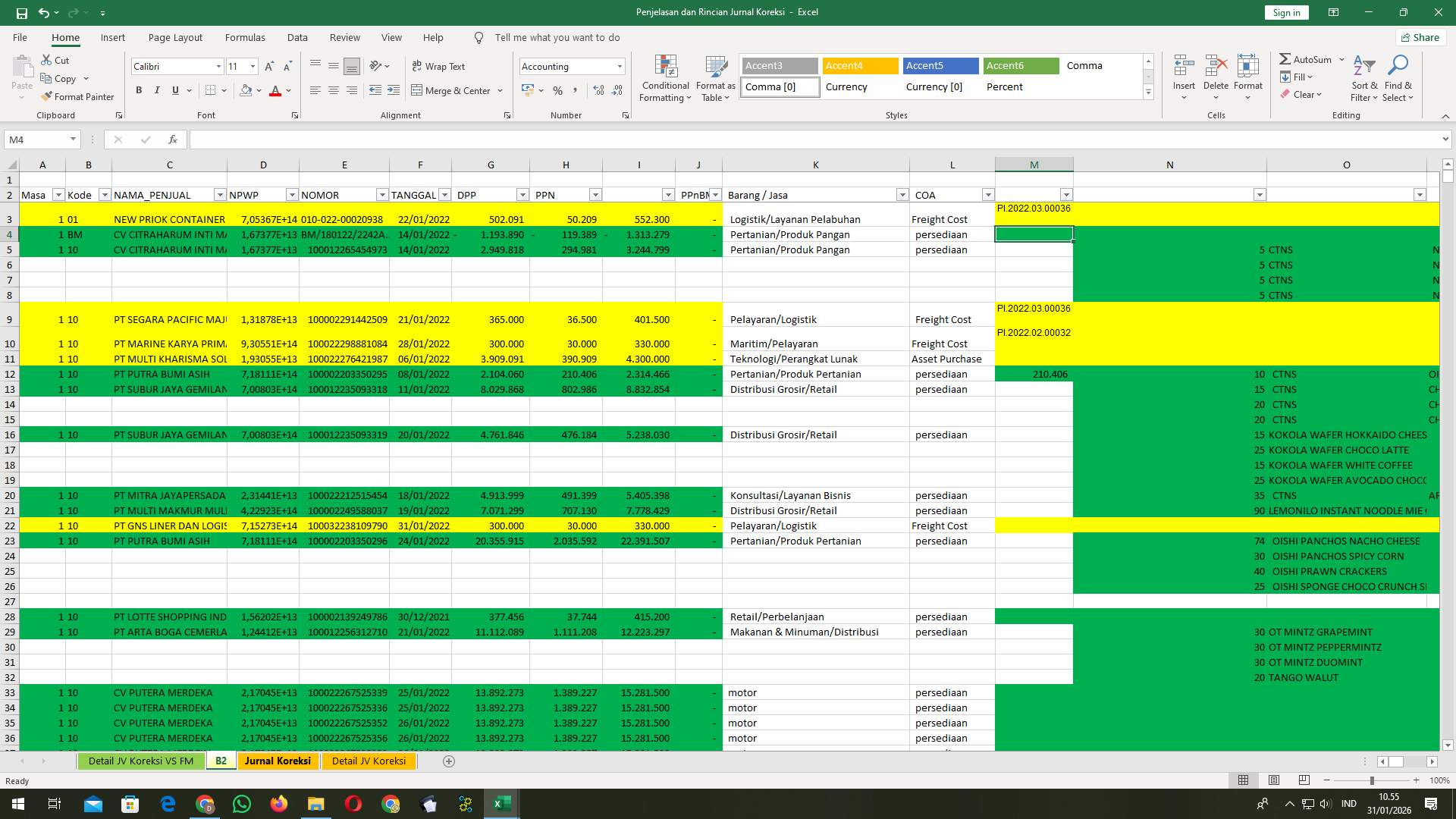This screenshot has height=819, width=1456.
Task: Click the Sign in button
Action: (1285, 12)
